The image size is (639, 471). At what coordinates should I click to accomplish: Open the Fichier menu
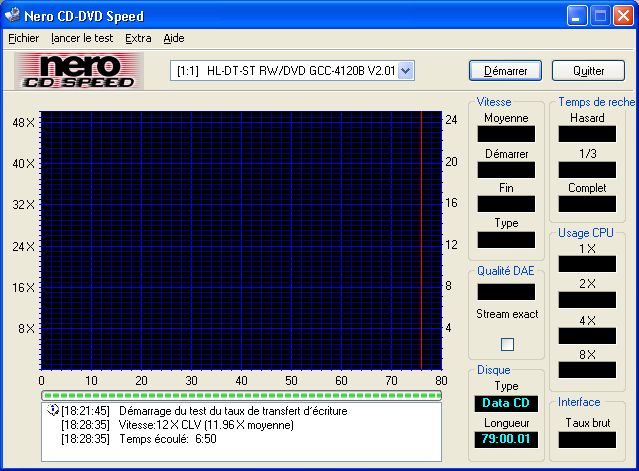click(x=24, y=38)
